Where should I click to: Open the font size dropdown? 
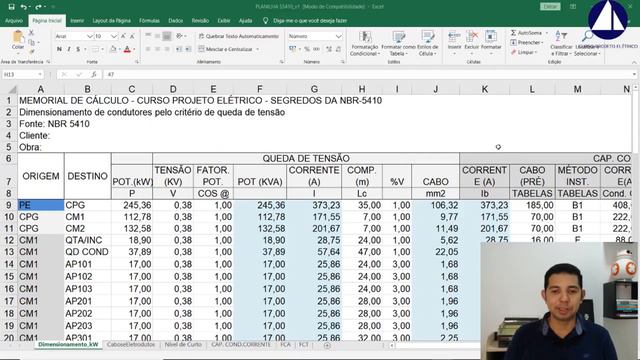click(114, 36)
